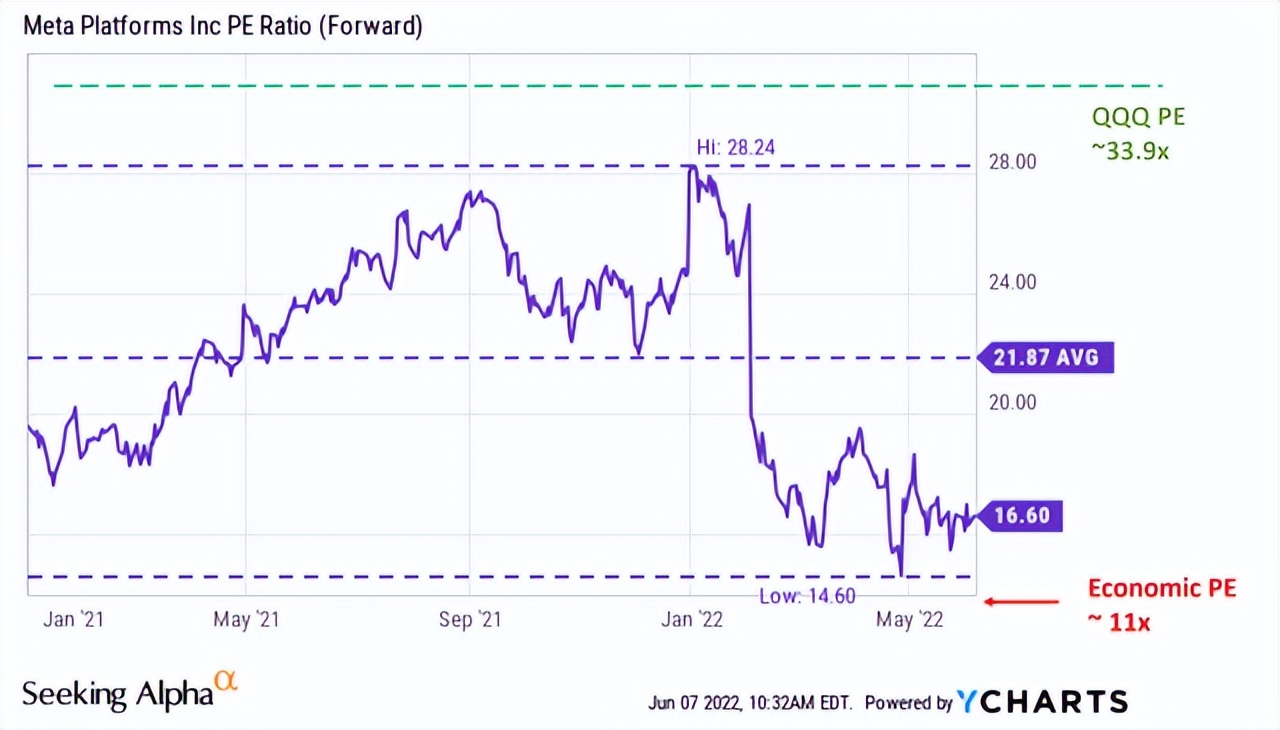The height and width of the screenshot is (730, 1280).
Task: Click the Jan '21 axis label
Action: (x=73, y=620)
